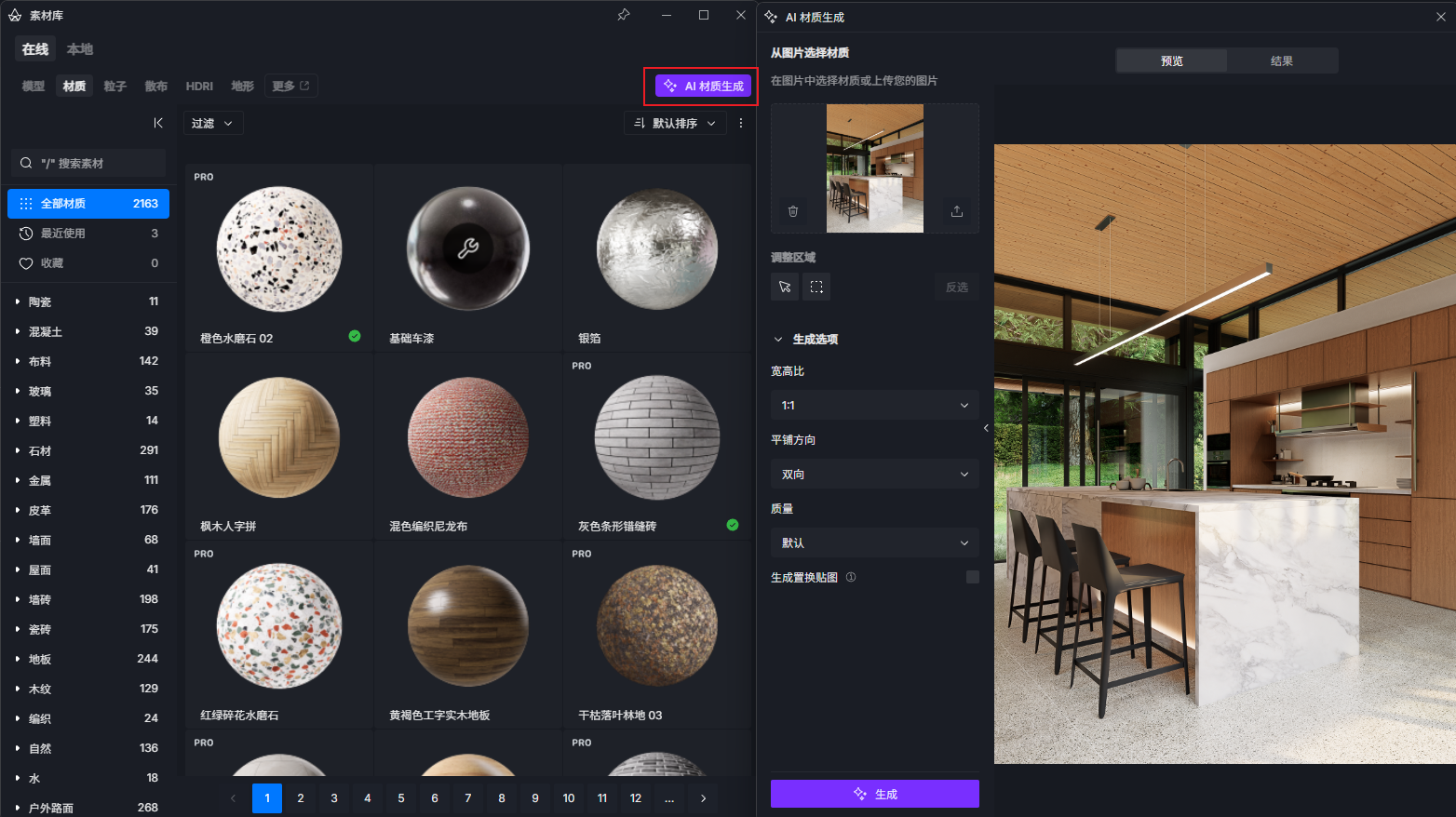Select the 银箔 material sphere
This screenshot has width=1456, height=817.
[x=657, y=249]
